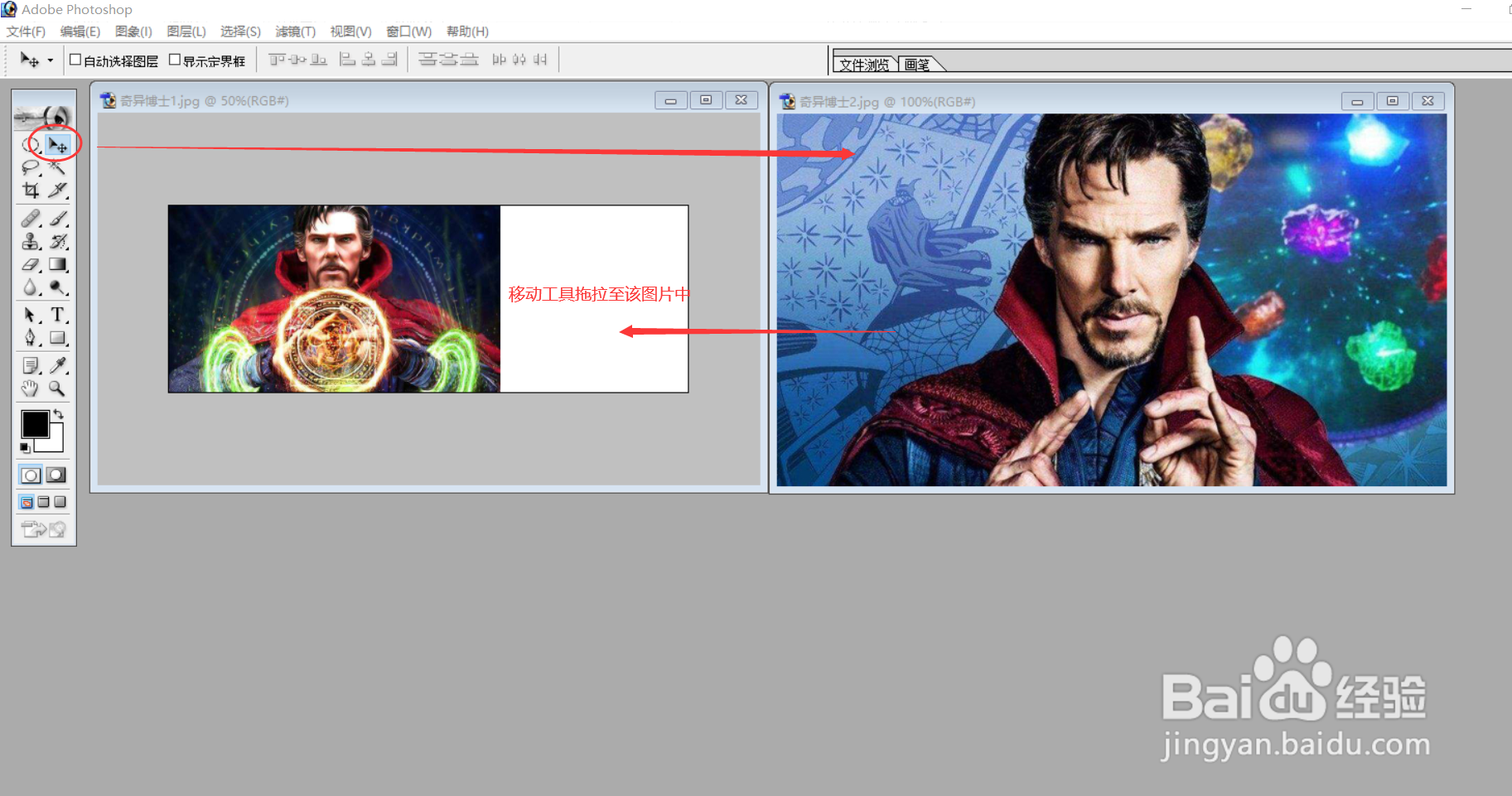The width and height of the screenshot is (1512, 796).
Task: Select the Zoom tool
Action: click(x=57, y=388)
